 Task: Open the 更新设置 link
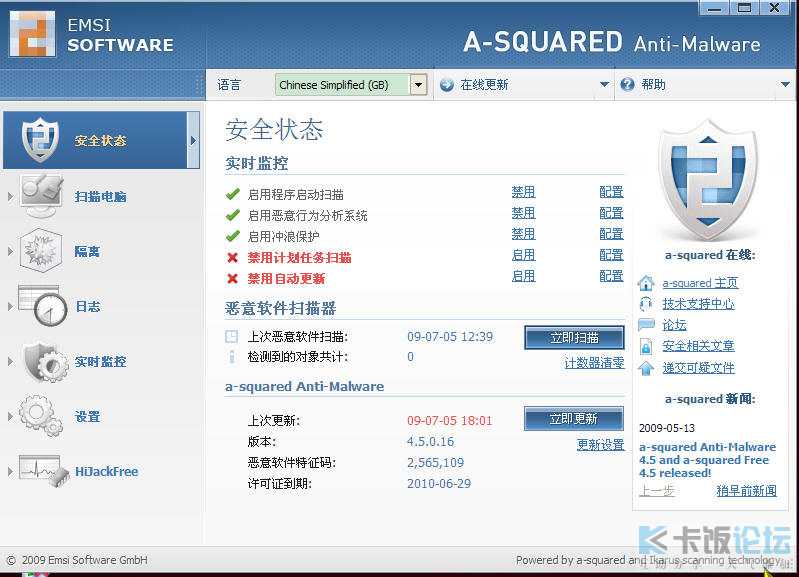pyautogui.click(x=600, y=445)
